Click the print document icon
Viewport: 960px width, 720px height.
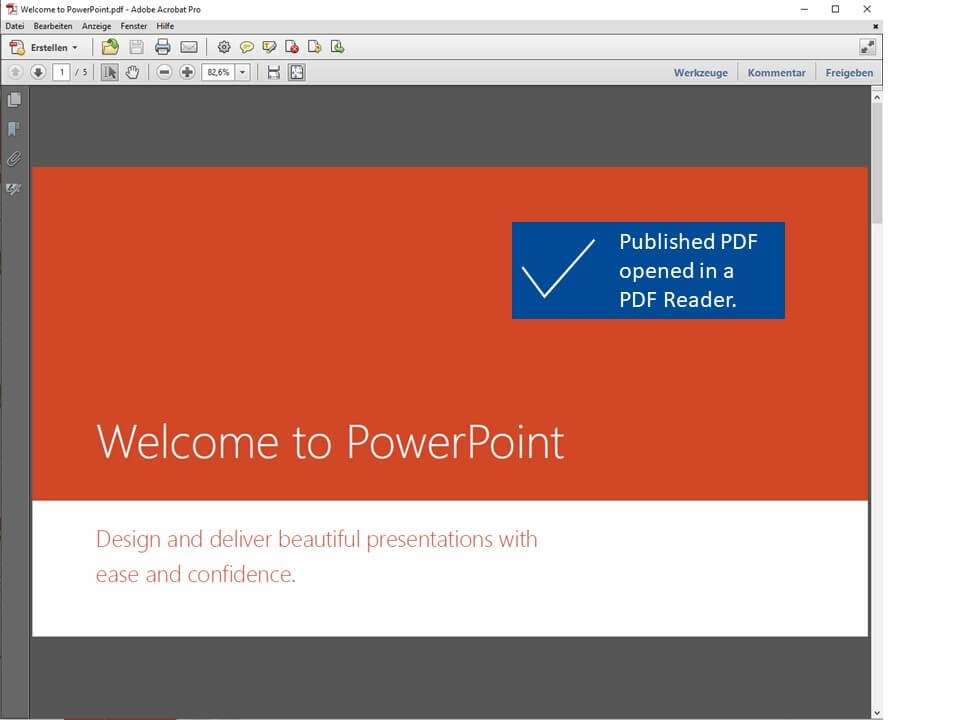[x=162, y=47]
